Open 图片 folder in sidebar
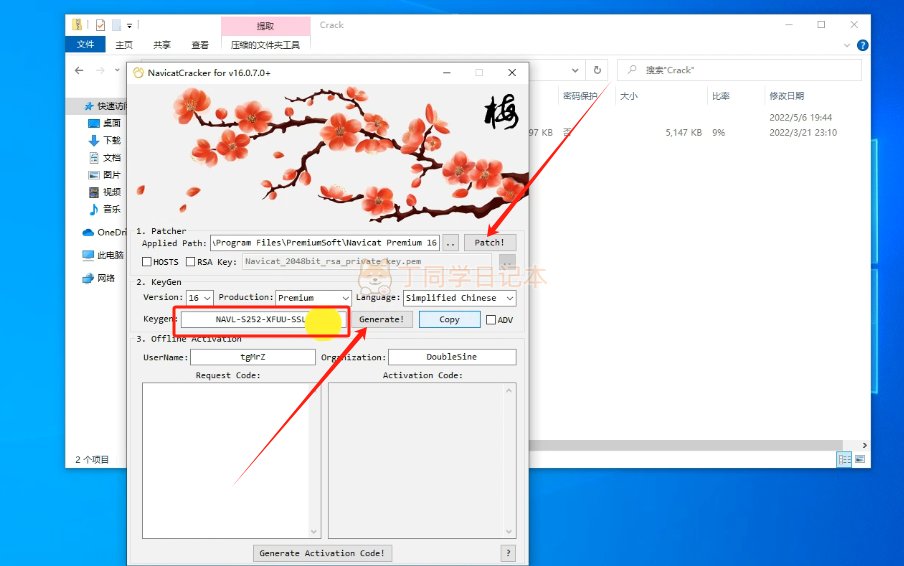This screenshot has width=904, height=566. [104, 175]
